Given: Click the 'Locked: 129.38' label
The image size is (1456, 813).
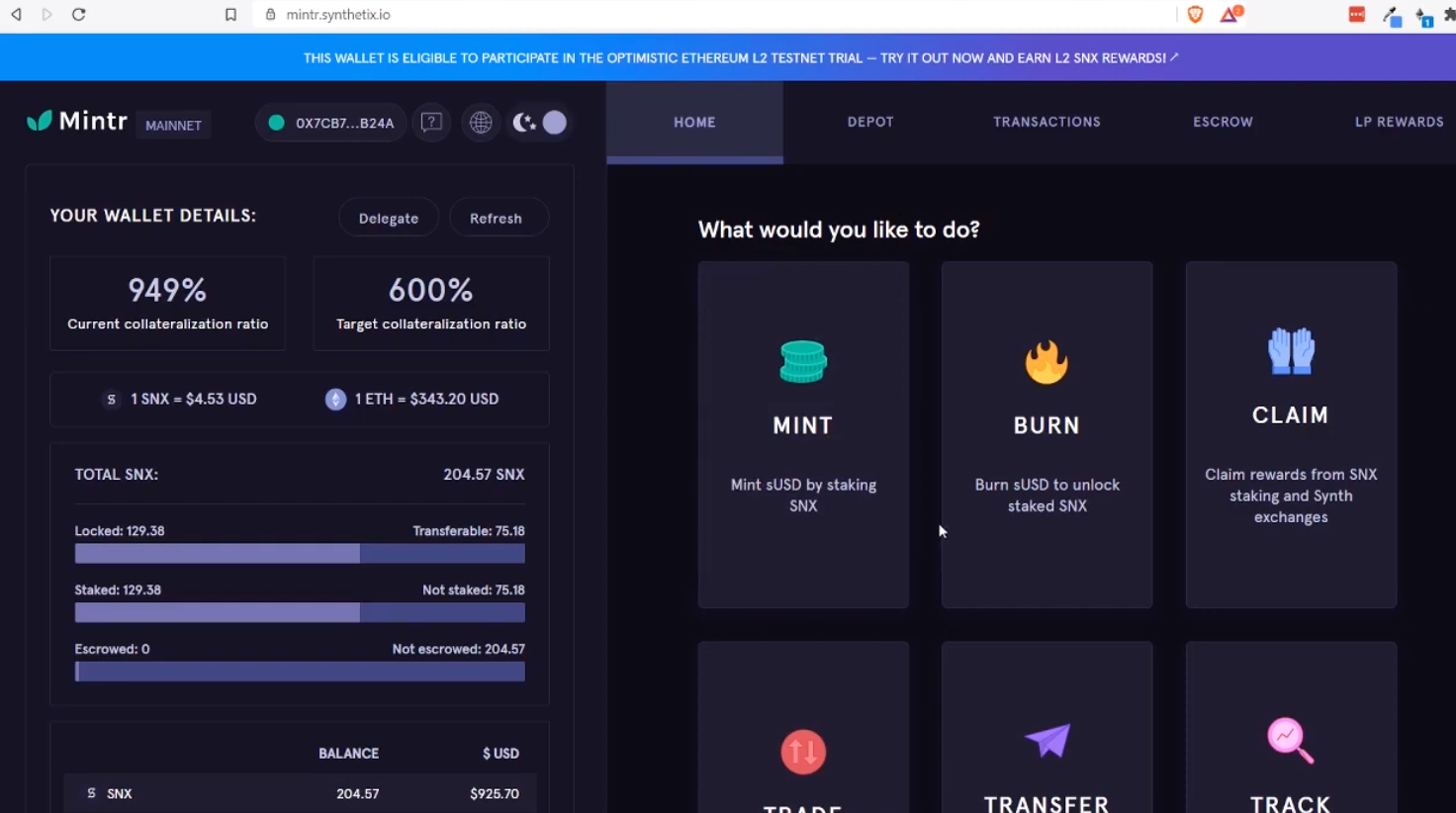Looking at the screenshot, I should pos(120,531).
